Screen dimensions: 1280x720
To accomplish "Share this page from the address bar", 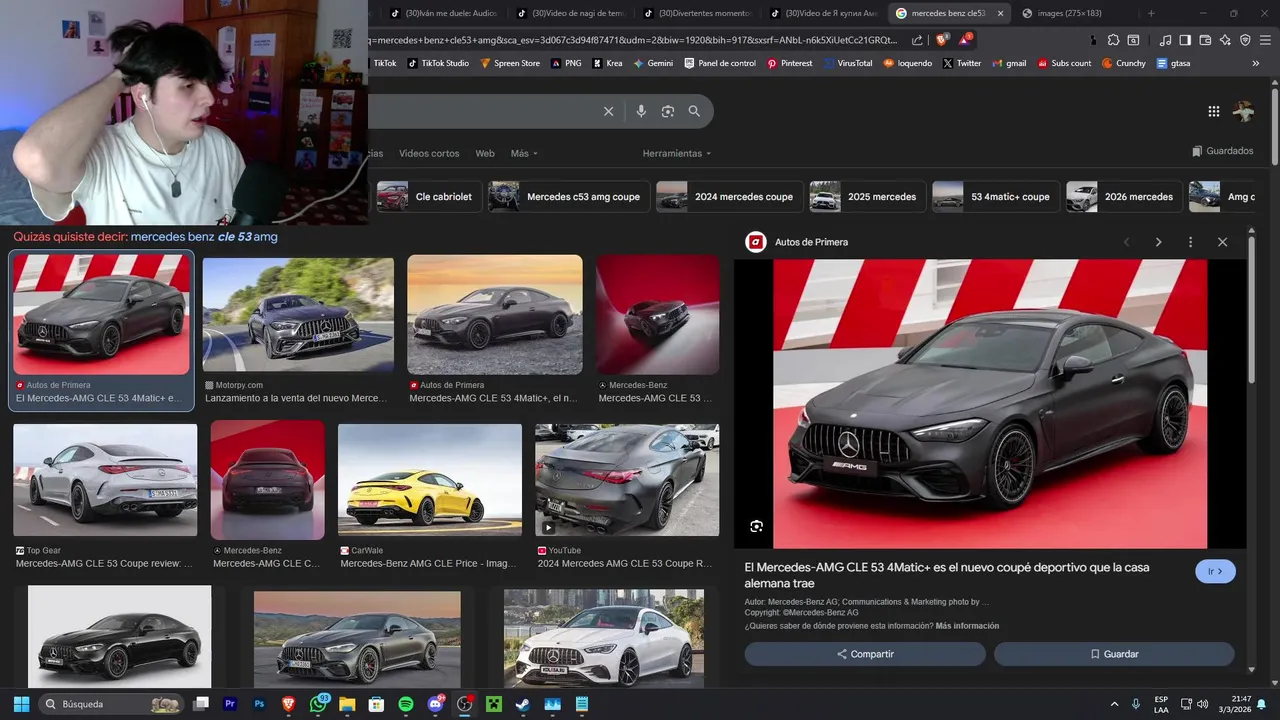I will click(917, 40).
